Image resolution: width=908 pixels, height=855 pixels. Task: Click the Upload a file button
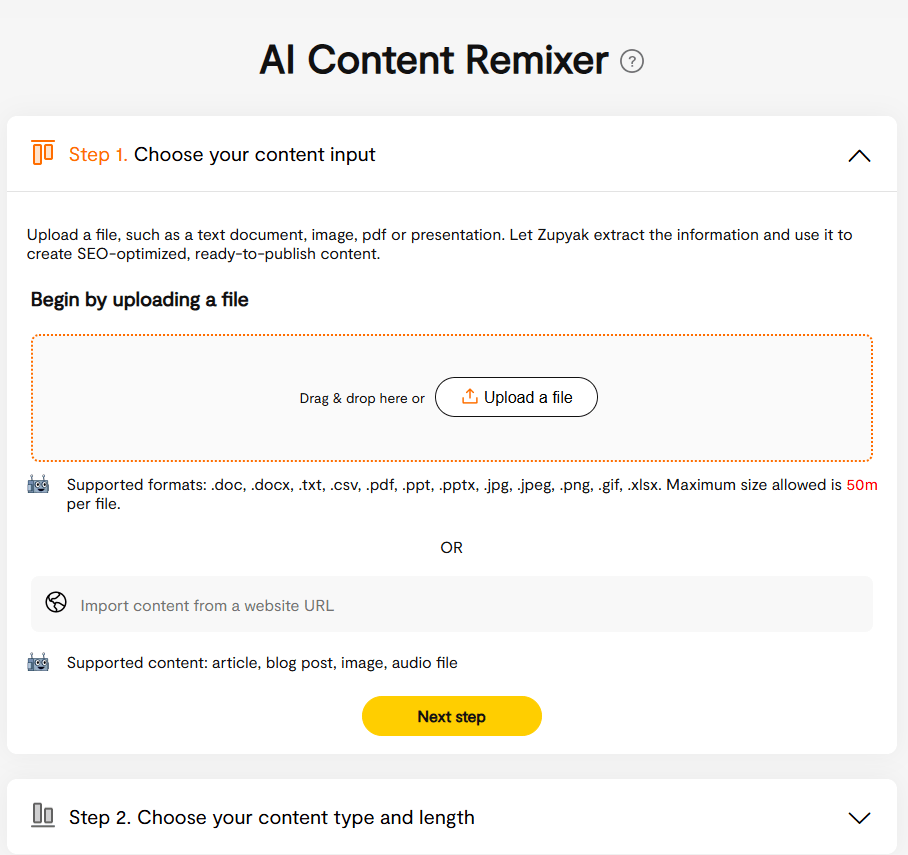[516, 397]
